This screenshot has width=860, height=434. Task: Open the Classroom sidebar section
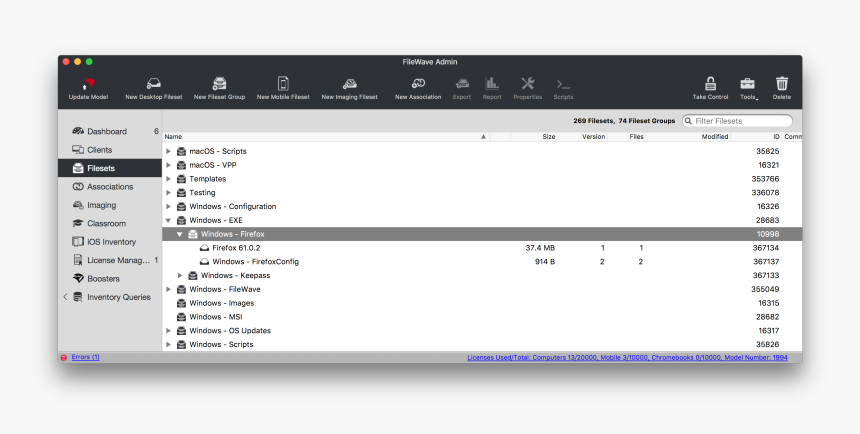(x=110, y=223)
